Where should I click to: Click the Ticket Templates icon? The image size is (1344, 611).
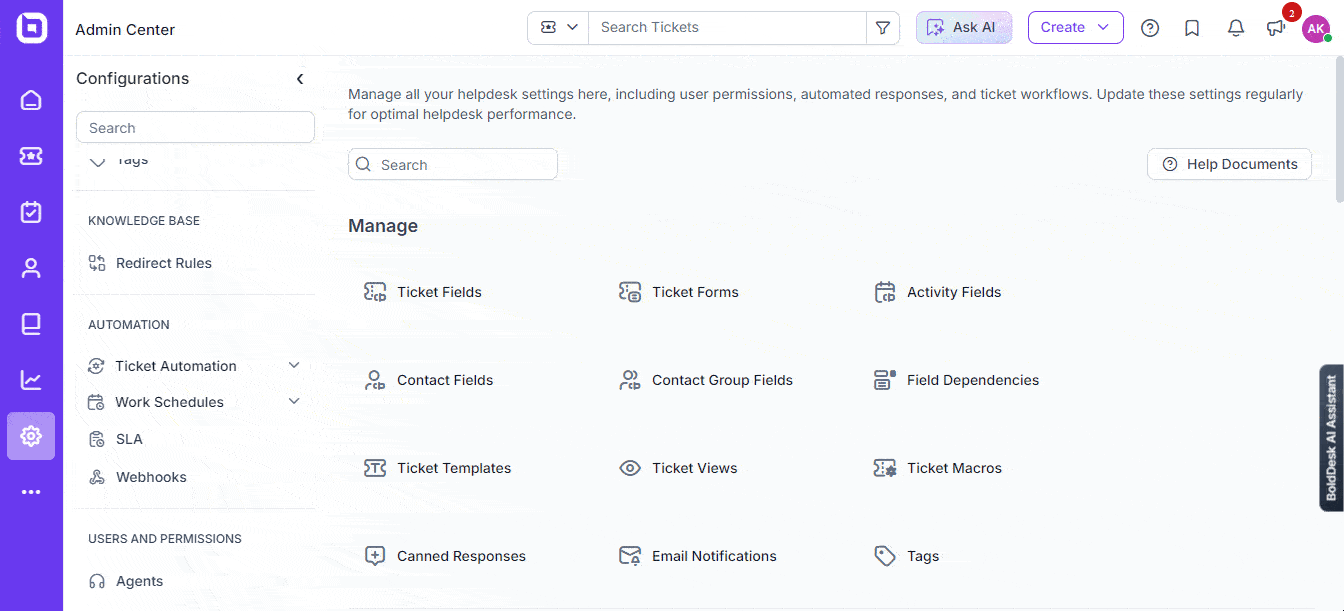point(375,468)
